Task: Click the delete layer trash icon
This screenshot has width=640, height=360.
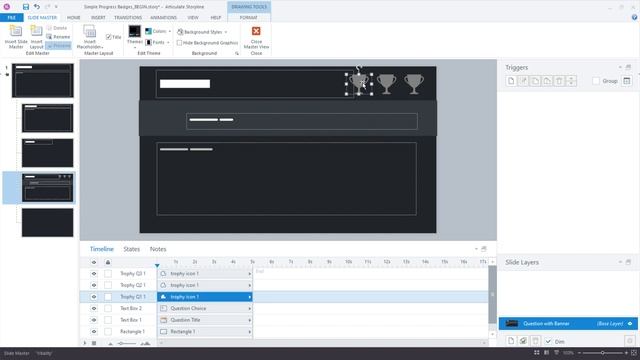Action: coord(536,340)
